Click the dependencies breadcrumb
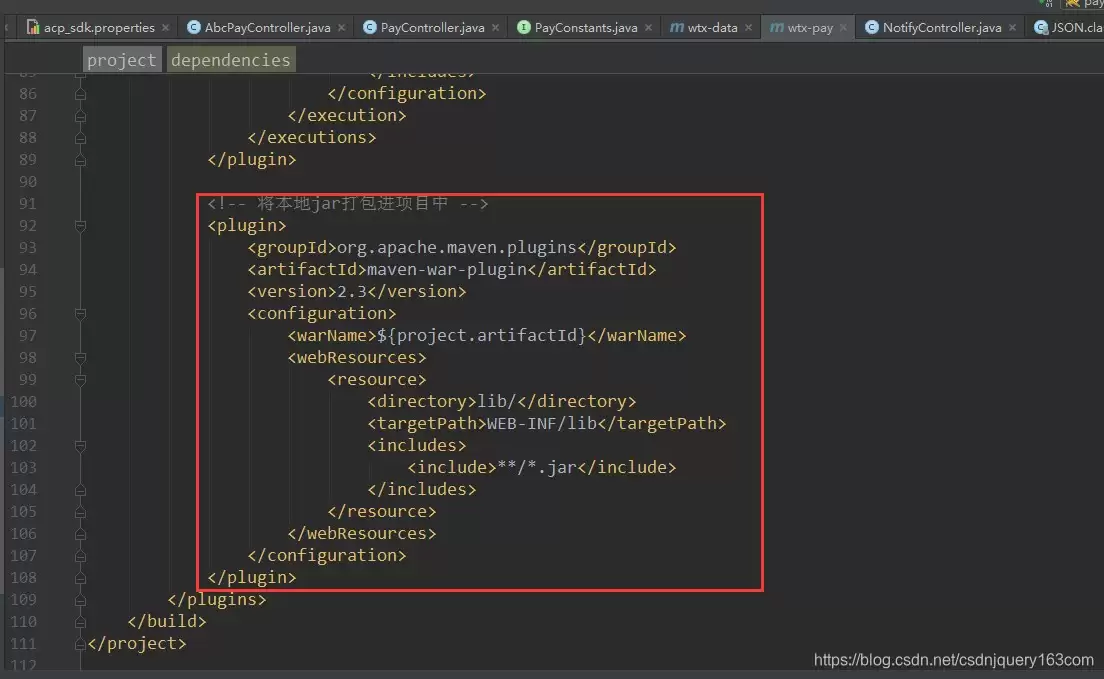This screenshot has height=679, width=1104. click(x=231, y=60)
